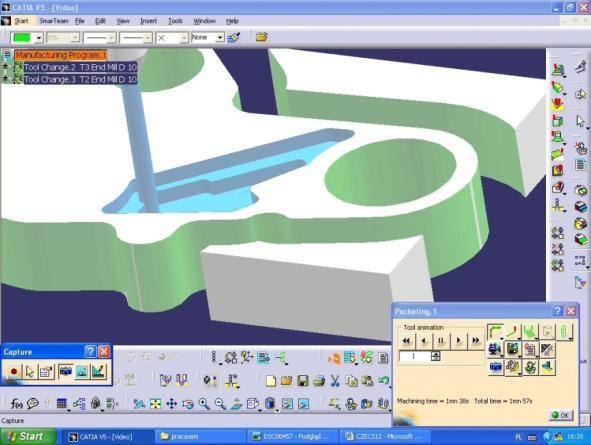Viewport: 591px width, 445px height.
Task: Click the fit all in icon
Action: [155, 404]
